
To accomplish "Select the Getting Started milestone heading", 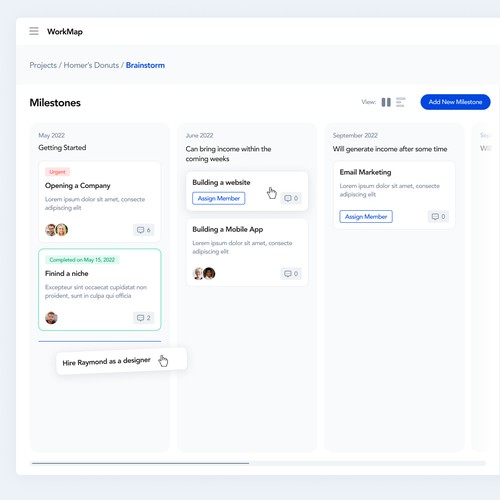I will tap(62, 148).
